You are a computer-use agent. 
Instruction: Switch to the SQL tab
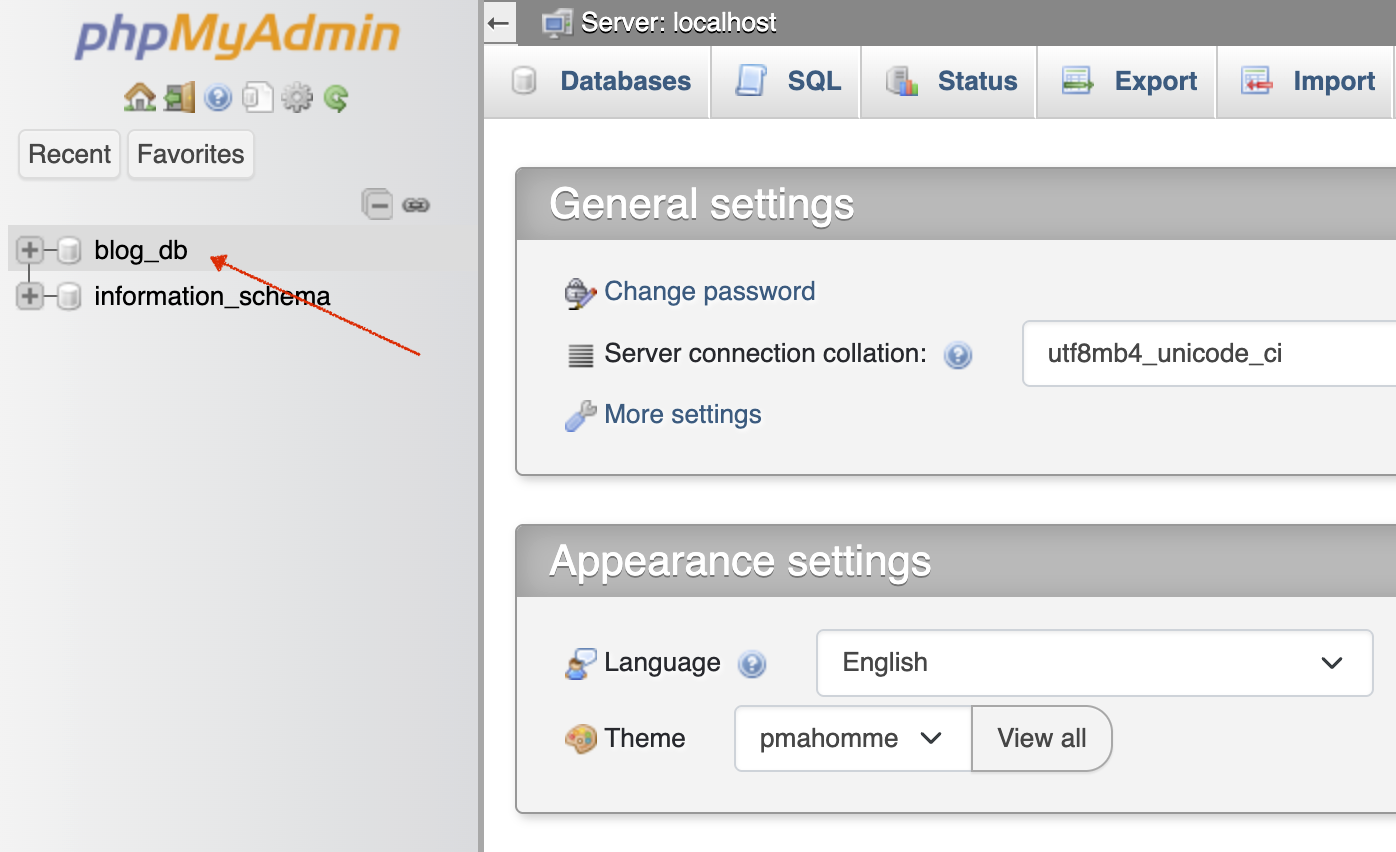787,82
